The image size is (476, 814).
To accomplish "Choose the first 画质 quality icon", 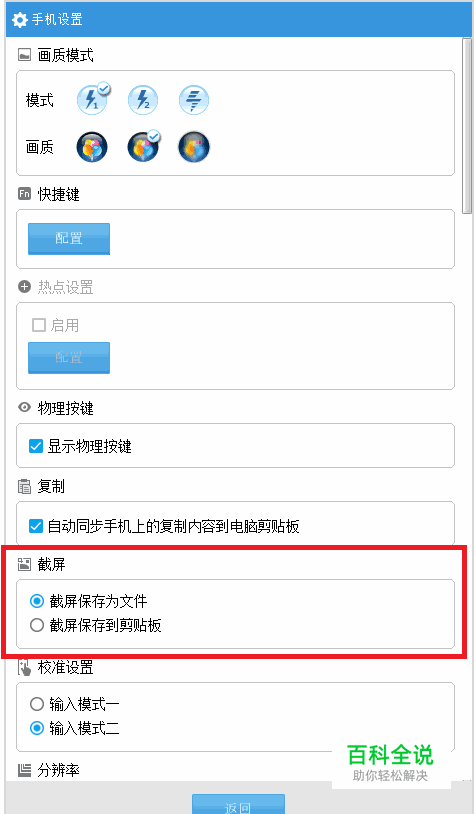I will (92, 147).
